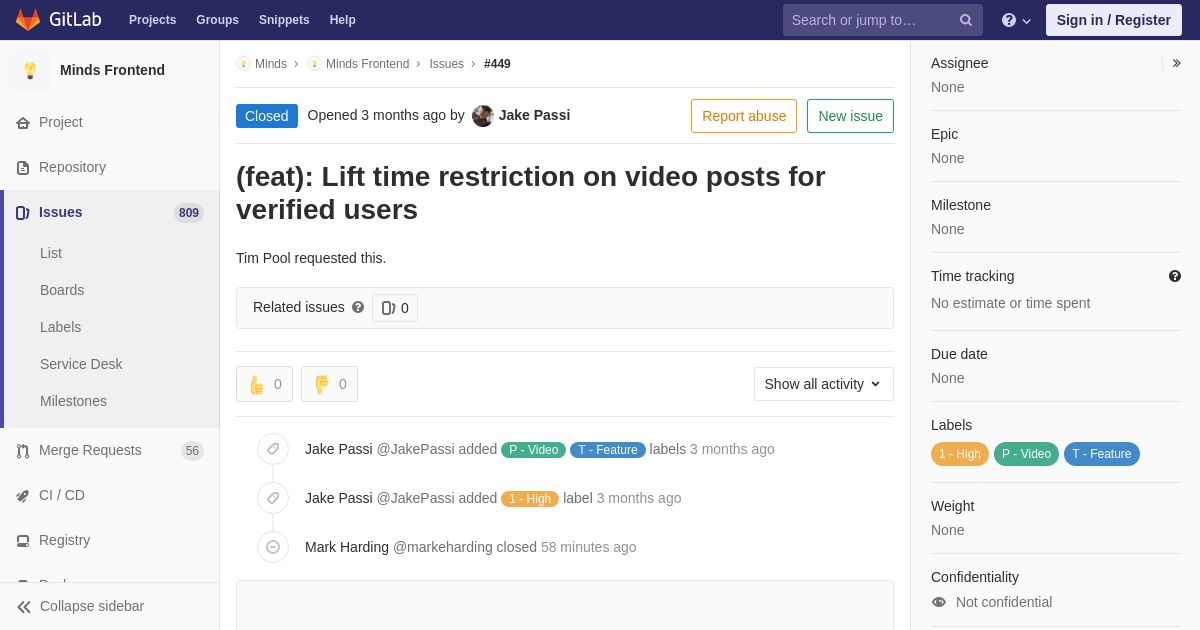Click the search magnifier icon
1200x630 pixels.
point(965,20)
